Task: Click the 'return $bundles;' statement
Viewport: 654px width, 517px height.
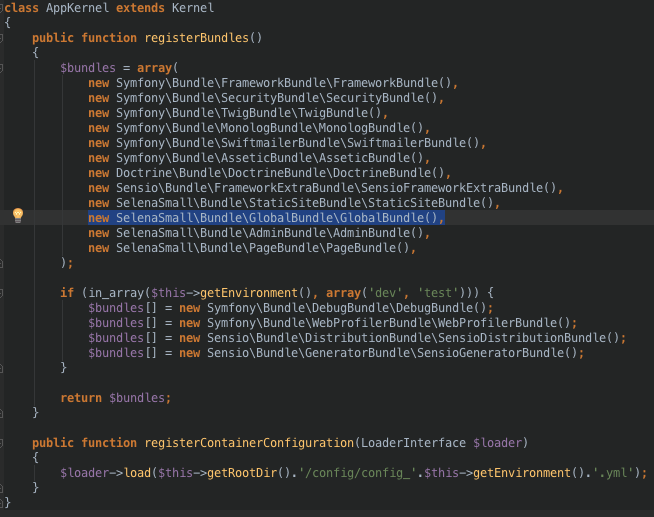Action: pos(116,398)
